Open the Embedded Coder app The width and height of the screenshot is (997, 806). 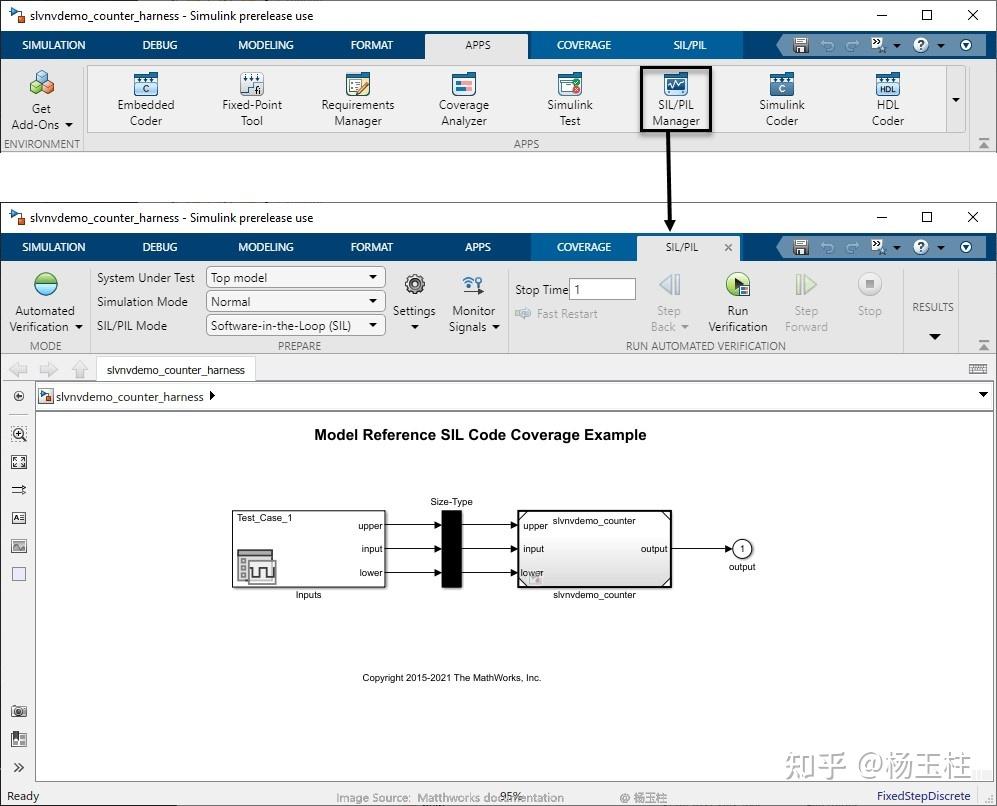[x=145, y=99]
